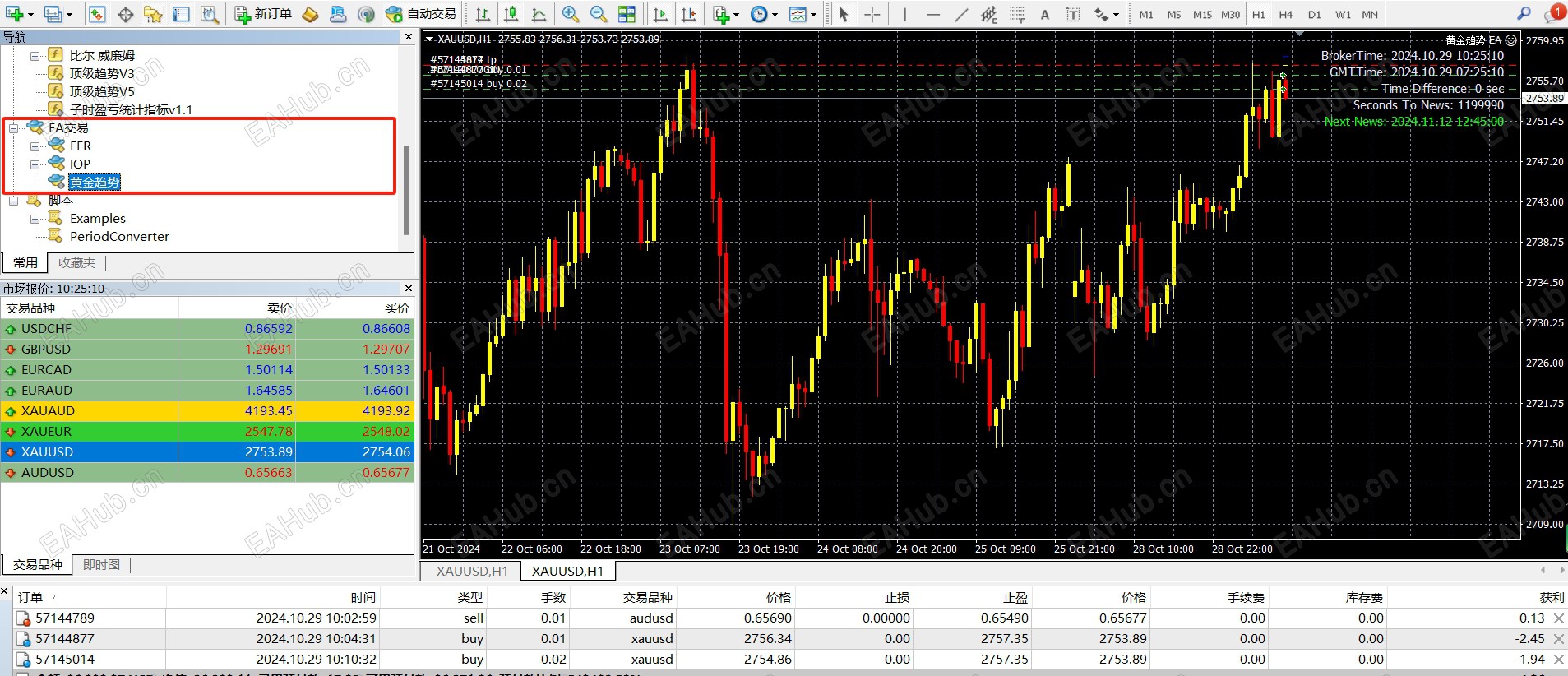Screen dimensions: 1568x676
Task: Toggle chart auto scroll icon
Action: point(660,14)
